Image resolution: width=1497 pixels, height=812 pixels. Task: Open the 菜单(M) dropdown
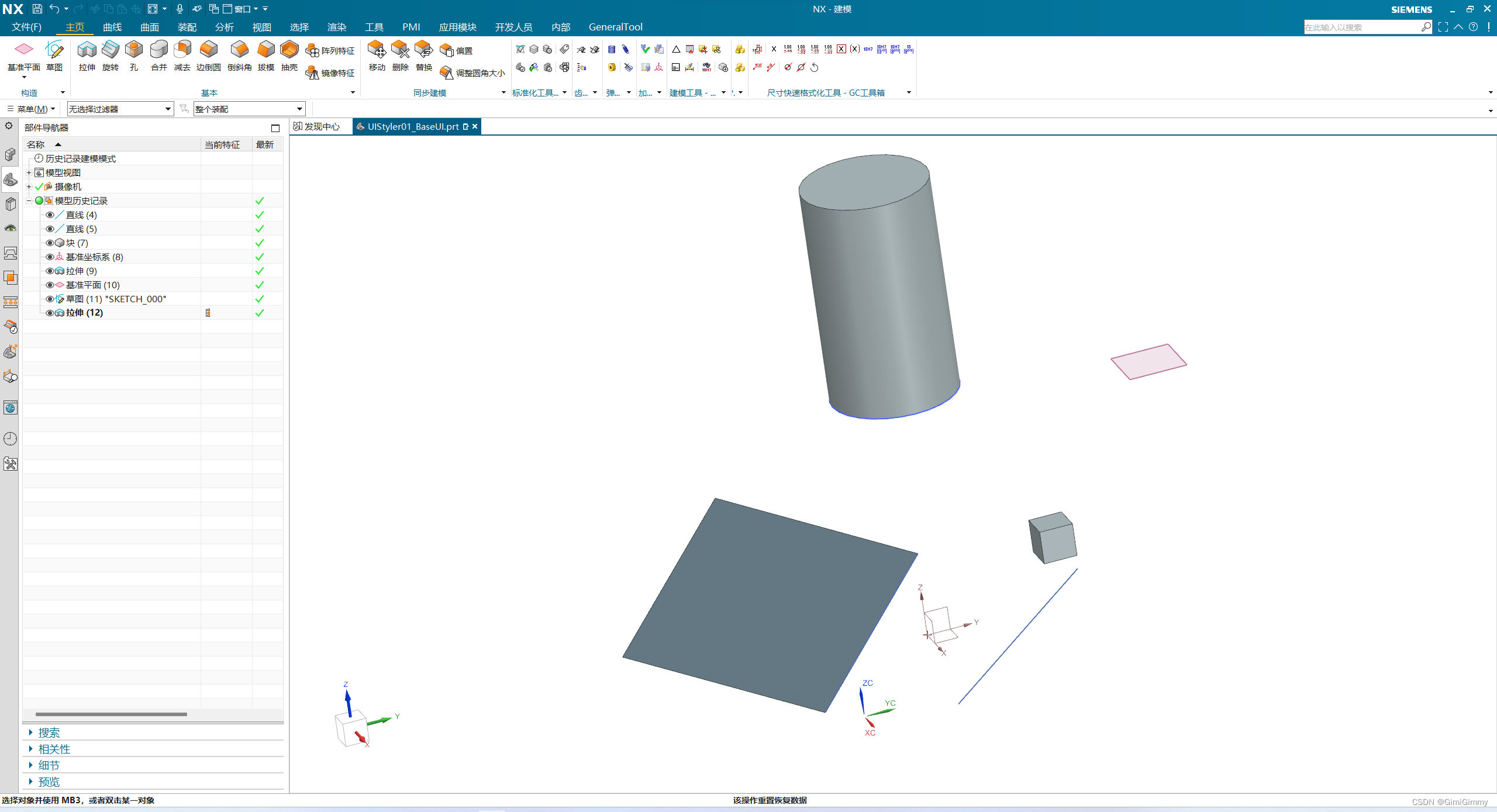(x=31, y=109)
